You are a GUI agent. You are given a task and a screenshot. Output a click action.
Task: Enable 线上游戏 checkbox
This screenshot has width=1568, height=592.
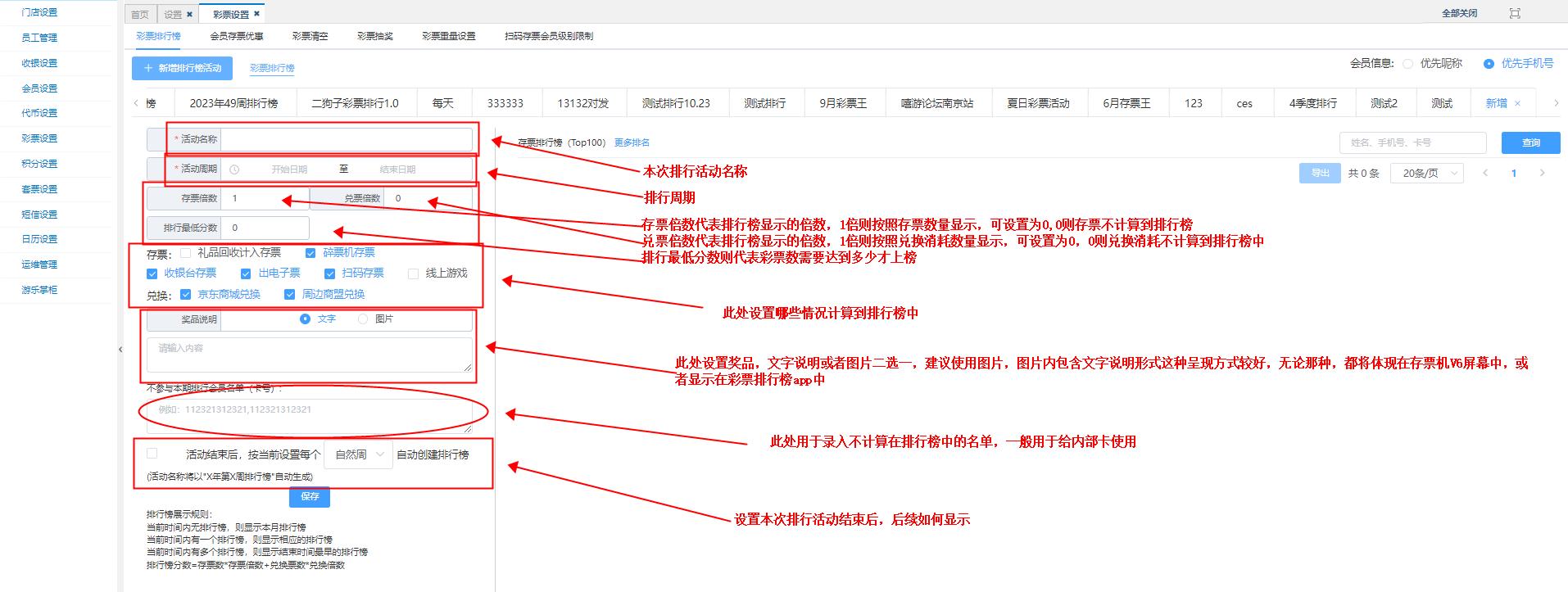point(413,273)
